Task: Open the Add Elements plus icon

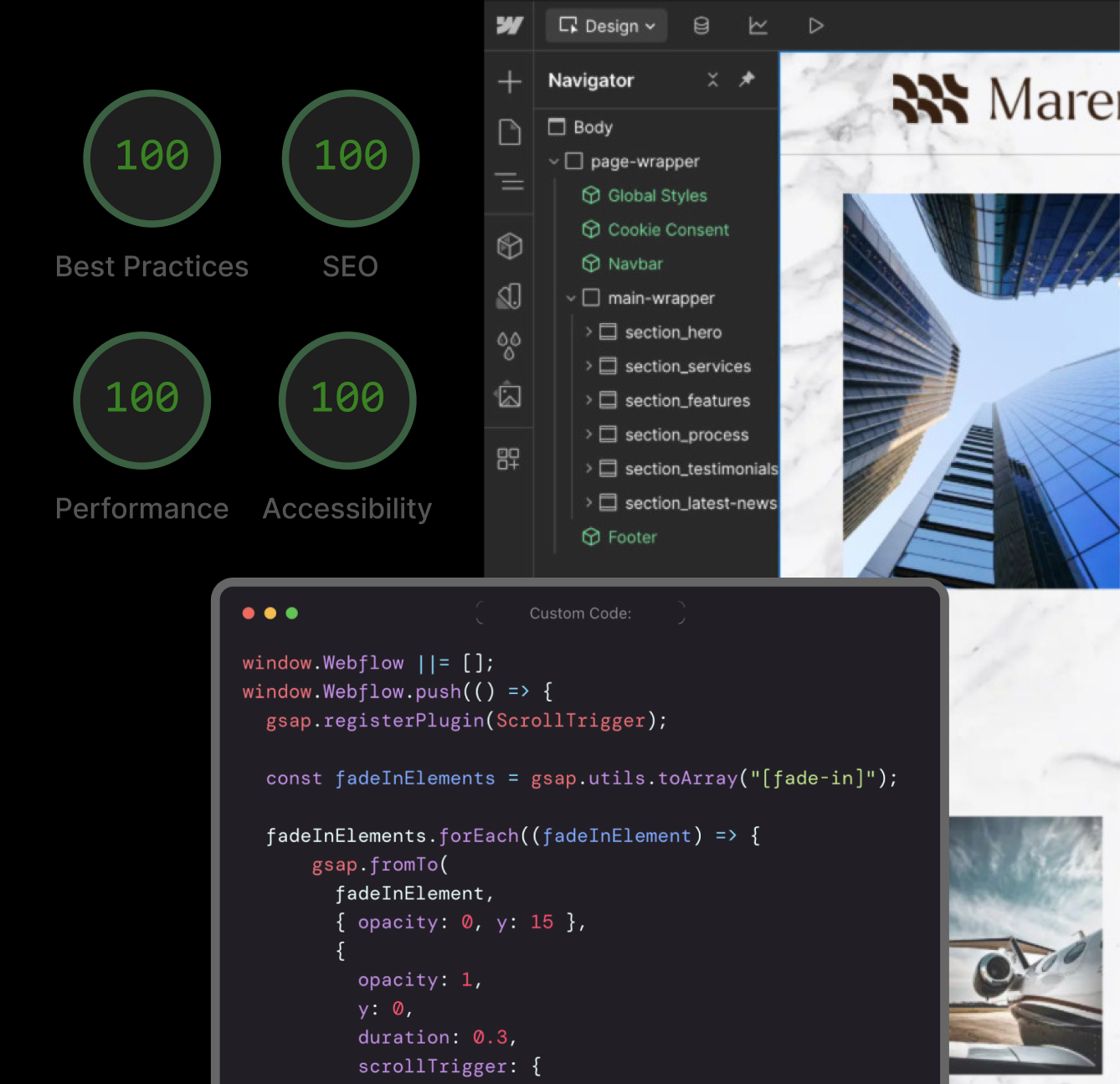Action: (x=509, y=82)
